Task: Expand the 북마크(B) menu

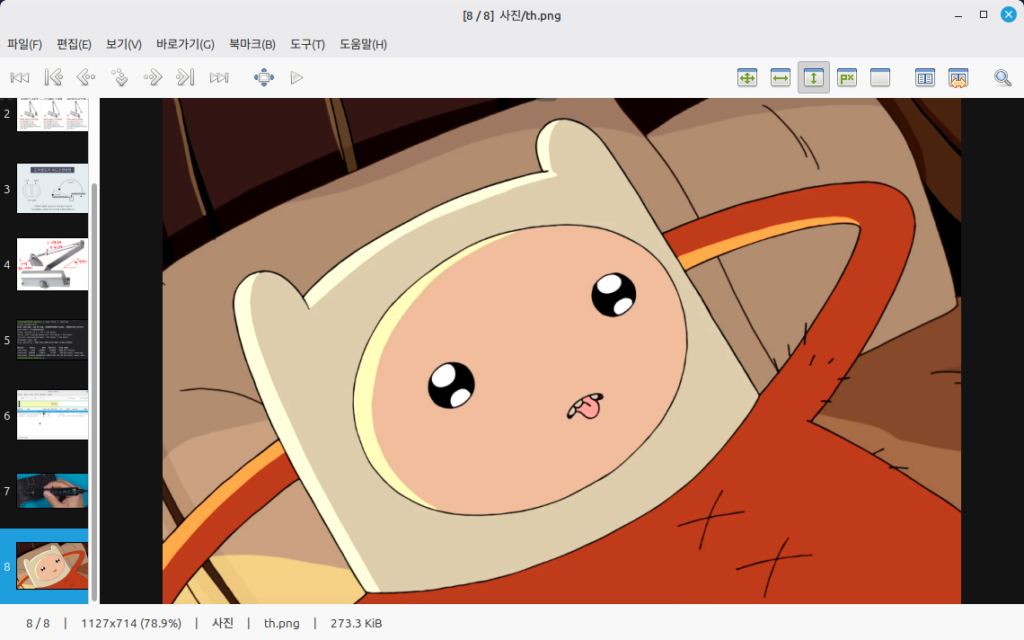Action: pyautogui.click(x=252, y=44)
